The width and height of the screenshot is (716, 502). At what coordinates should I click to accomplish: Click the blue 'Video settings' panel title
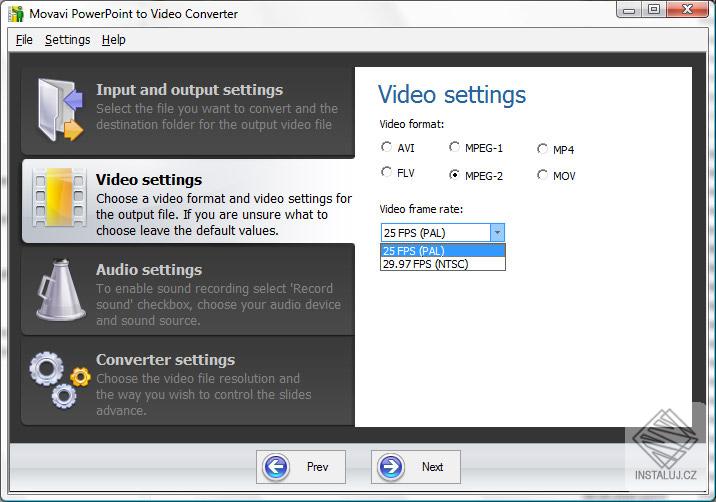452,95
